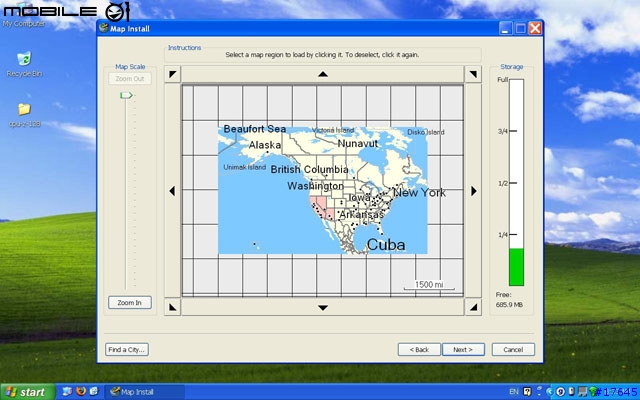This screenshot has height=400, width=640.
Task: Click the Map Install title bar icon
Action: (x=104, y=28)
